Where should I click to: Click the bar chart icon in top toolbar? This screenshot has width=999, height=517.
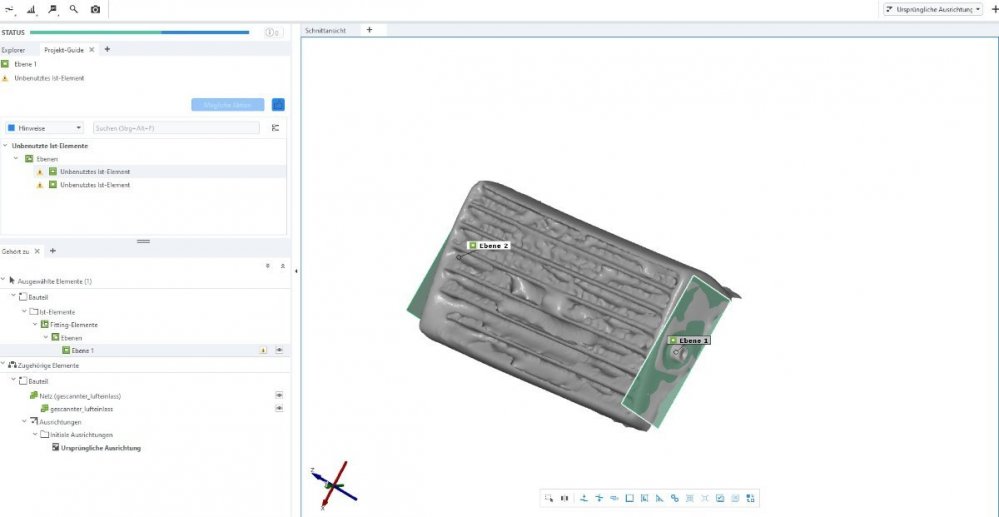coord(31,8)
